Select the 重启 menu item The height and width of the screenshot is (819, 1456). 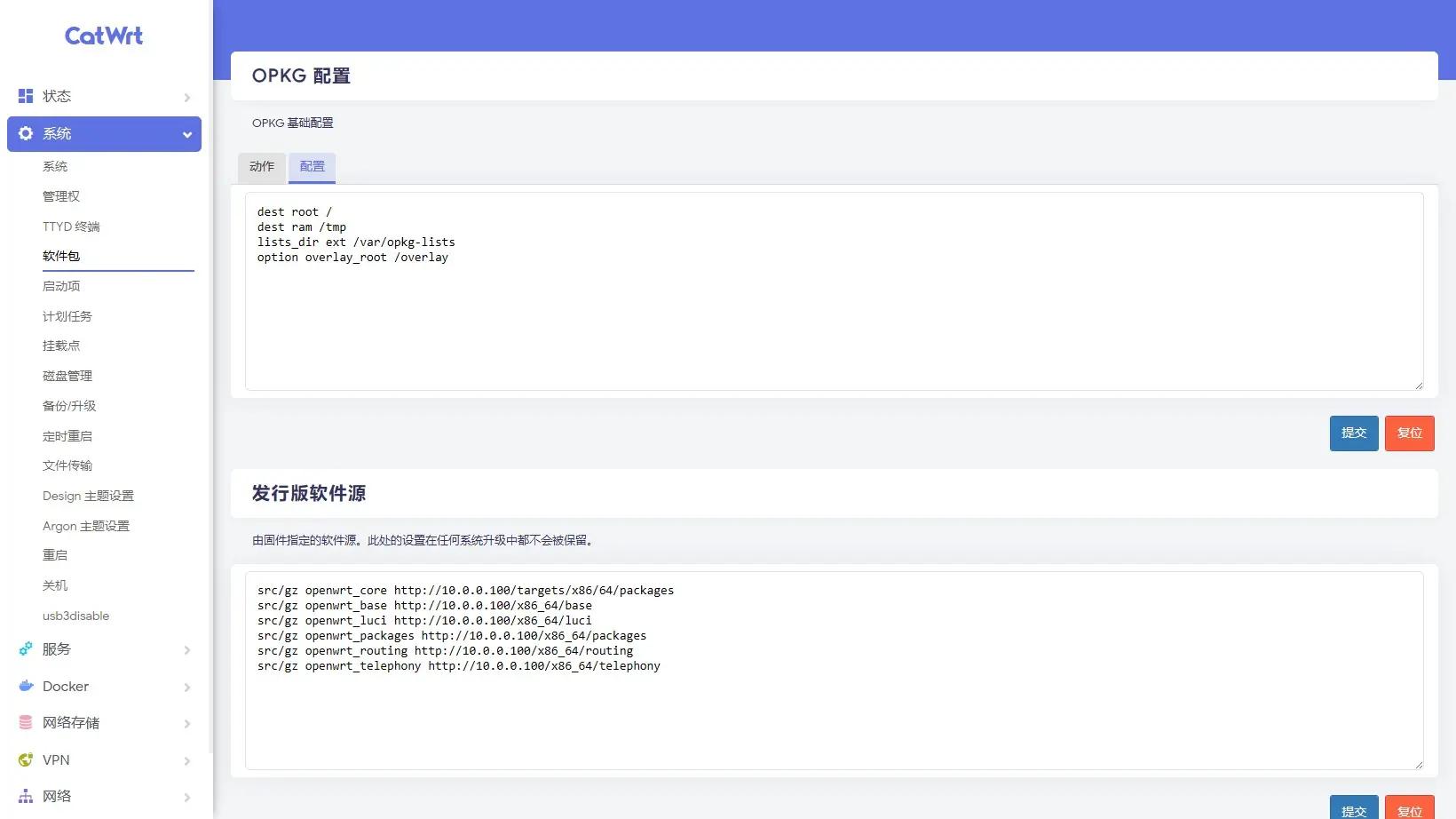pos(55,555)
